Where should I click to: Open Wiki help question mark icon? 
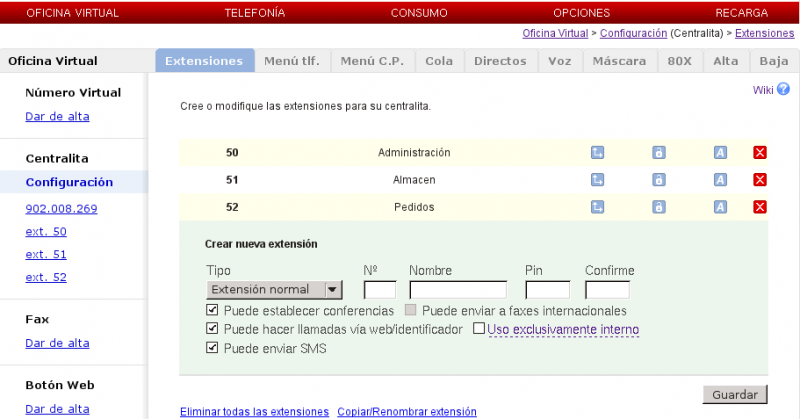tap(783, 89)
